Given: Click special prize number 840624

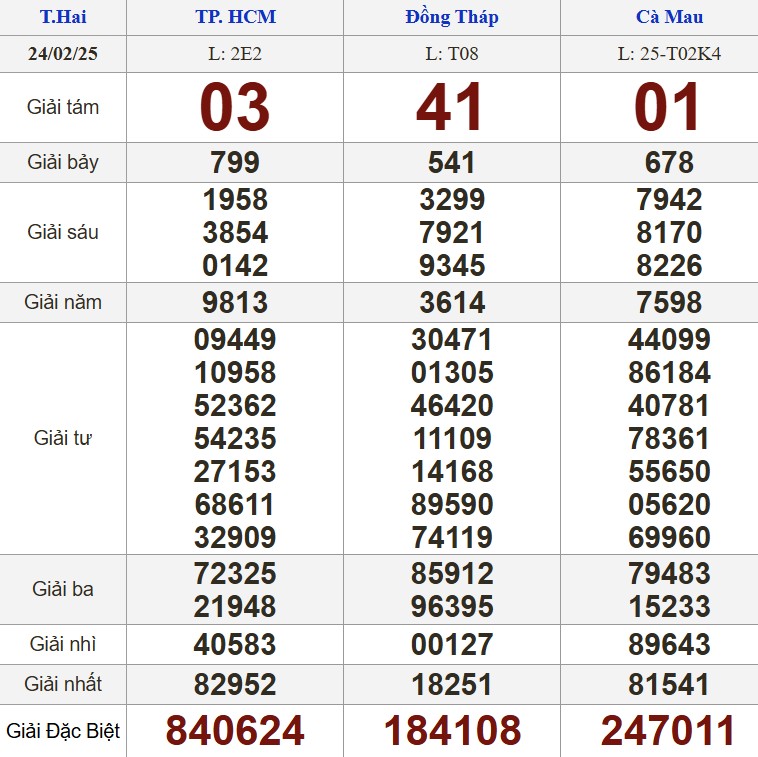Looking at the screenshot, I should [x=235, y=731].
